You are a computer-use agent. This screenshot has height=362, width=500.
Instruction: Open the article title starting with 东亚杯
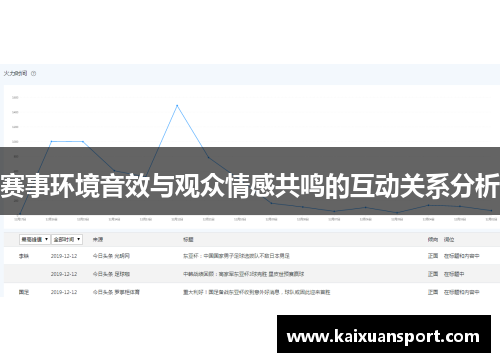pos(236,256)
